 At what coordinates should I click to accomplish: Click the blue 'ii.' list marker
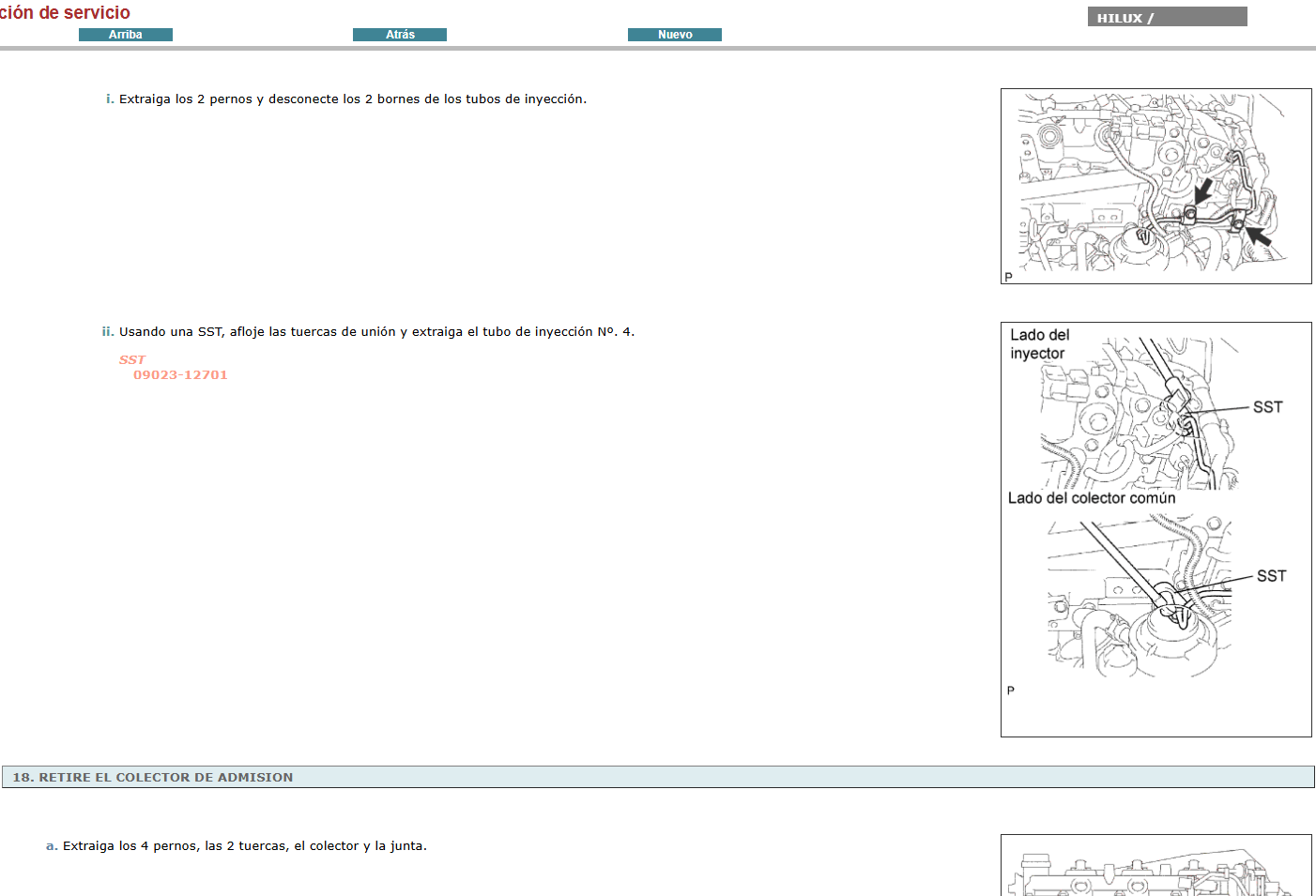coord(107,331)
